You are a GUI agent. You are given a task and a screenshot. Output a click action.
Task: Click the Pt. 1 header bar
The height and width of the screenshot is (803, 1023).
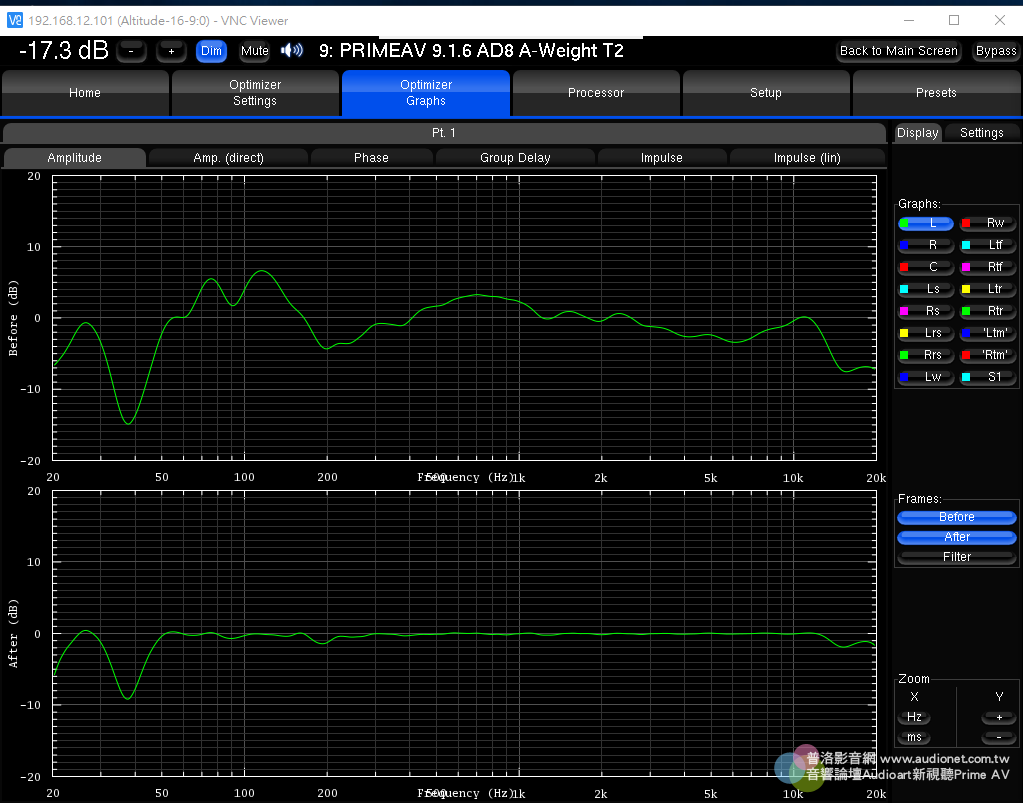coord(444,133)
